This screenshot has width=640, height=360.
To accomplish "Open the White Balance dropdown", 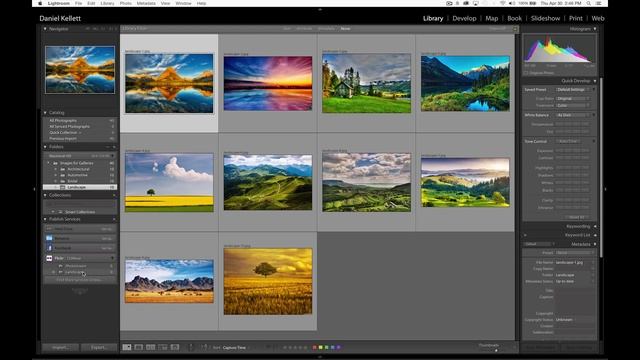I will 573,115.
